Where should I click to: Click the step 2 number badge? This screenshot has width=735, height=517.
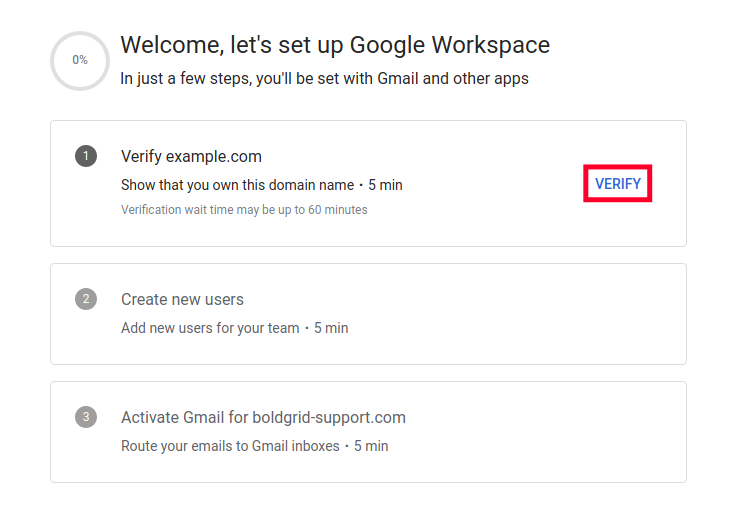tap(86, 299)
